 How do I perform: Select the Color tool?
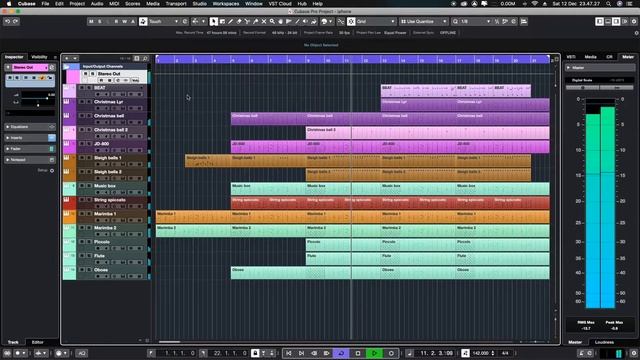point(313,21)
